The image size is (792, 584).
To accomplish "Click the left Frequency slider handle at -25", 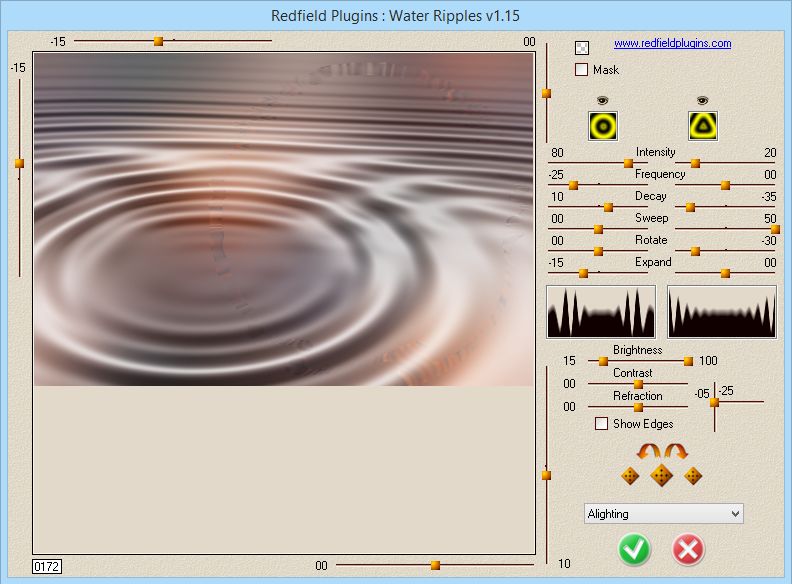I will coord(573,185).
